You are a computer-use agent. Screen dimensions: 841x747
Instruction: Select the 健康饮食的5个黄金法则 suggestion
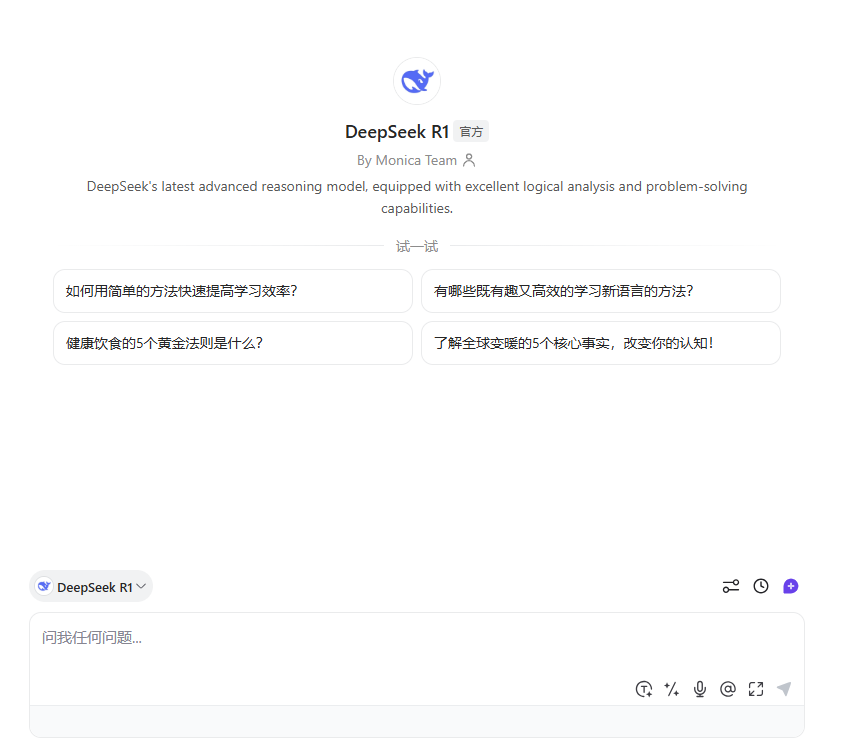pos(233,343)
